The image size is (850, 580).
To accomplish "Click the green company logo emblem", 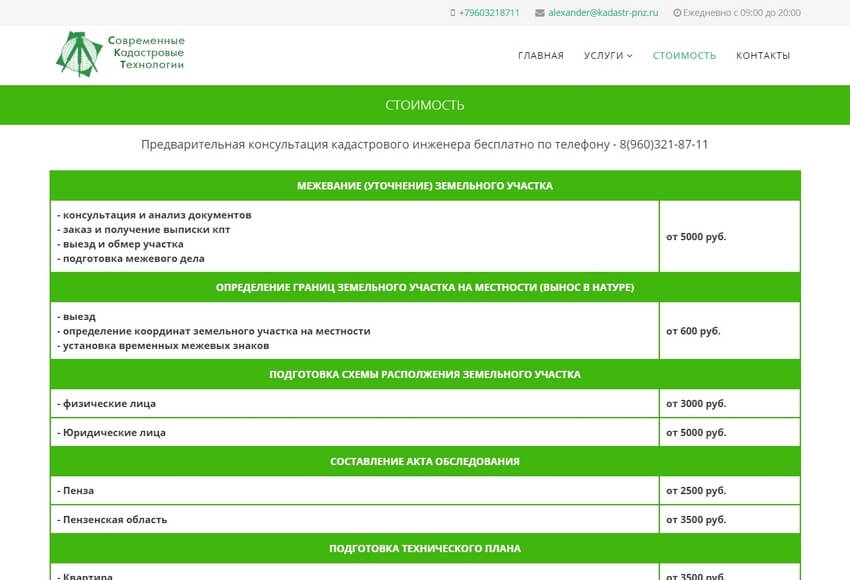I will [78, 54].
